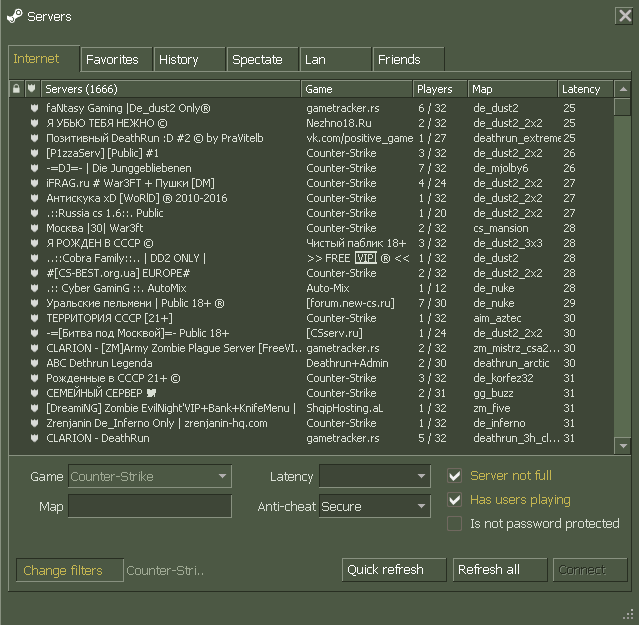Image resolution: width=639 pixels, height=625 pixels.
Task: Open the History tab
Action: [189, 59]
